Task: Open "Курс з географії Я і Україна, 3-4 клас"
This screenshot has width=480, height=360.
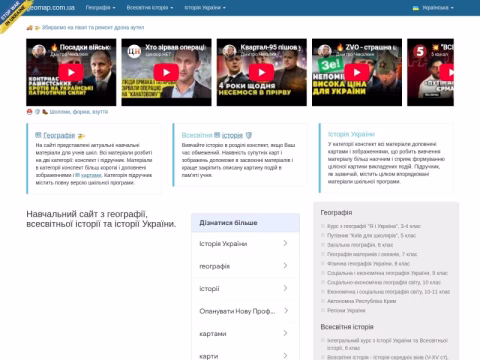Action: [x=374, y=226]
